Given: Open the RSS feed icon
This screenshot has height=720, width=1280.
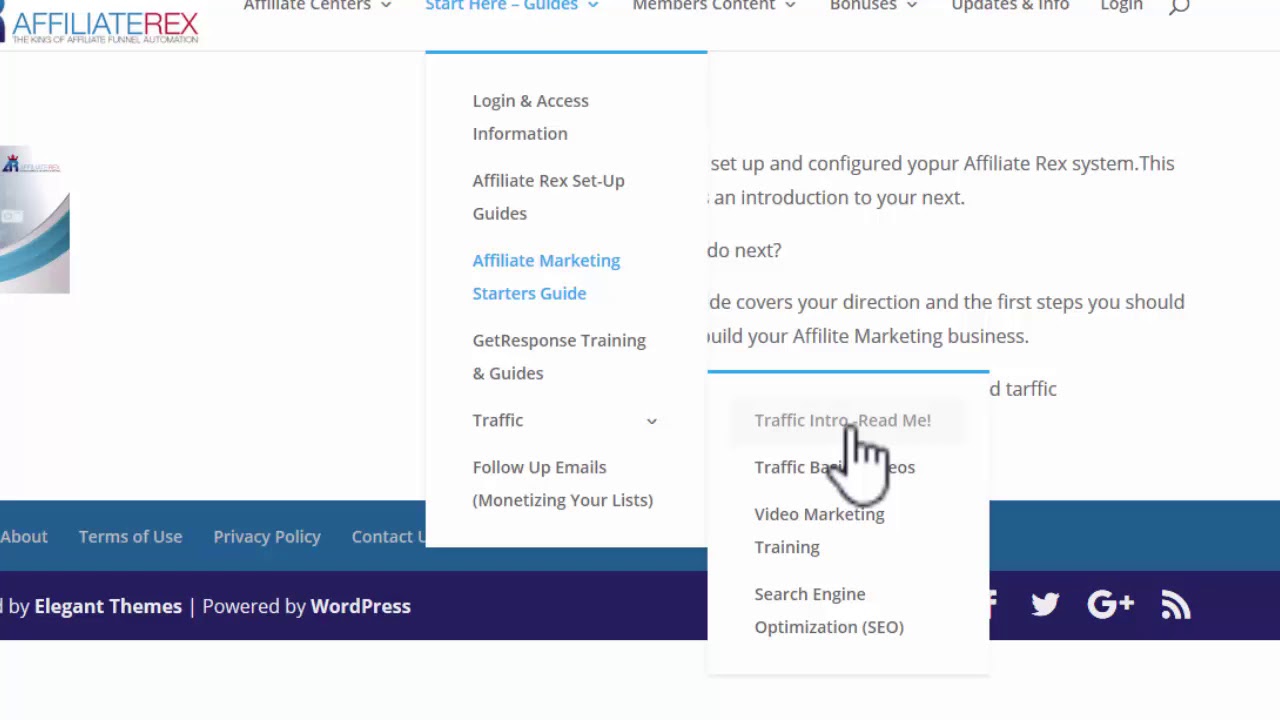Looking at the screenshot, I should (1176, 604).
